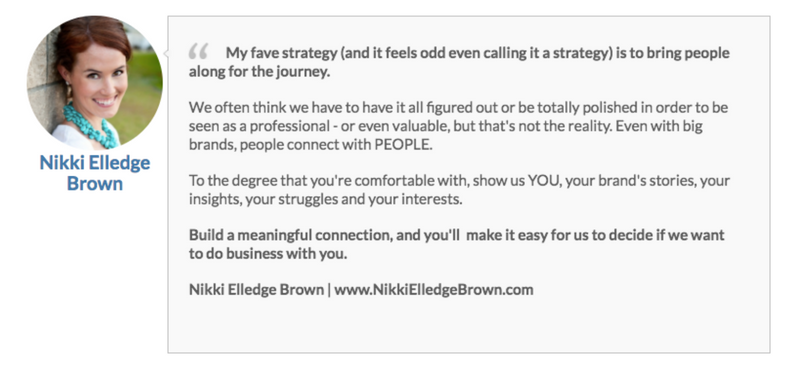Click the 'insights, your struggles' line

pos(326,199)
